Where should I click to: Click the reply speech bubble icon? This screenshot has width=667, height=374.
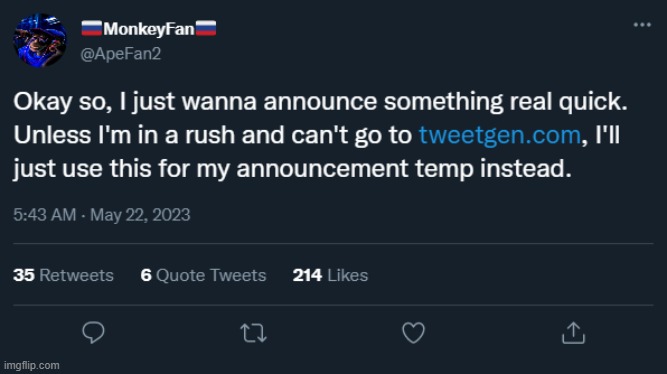(93, 332)
